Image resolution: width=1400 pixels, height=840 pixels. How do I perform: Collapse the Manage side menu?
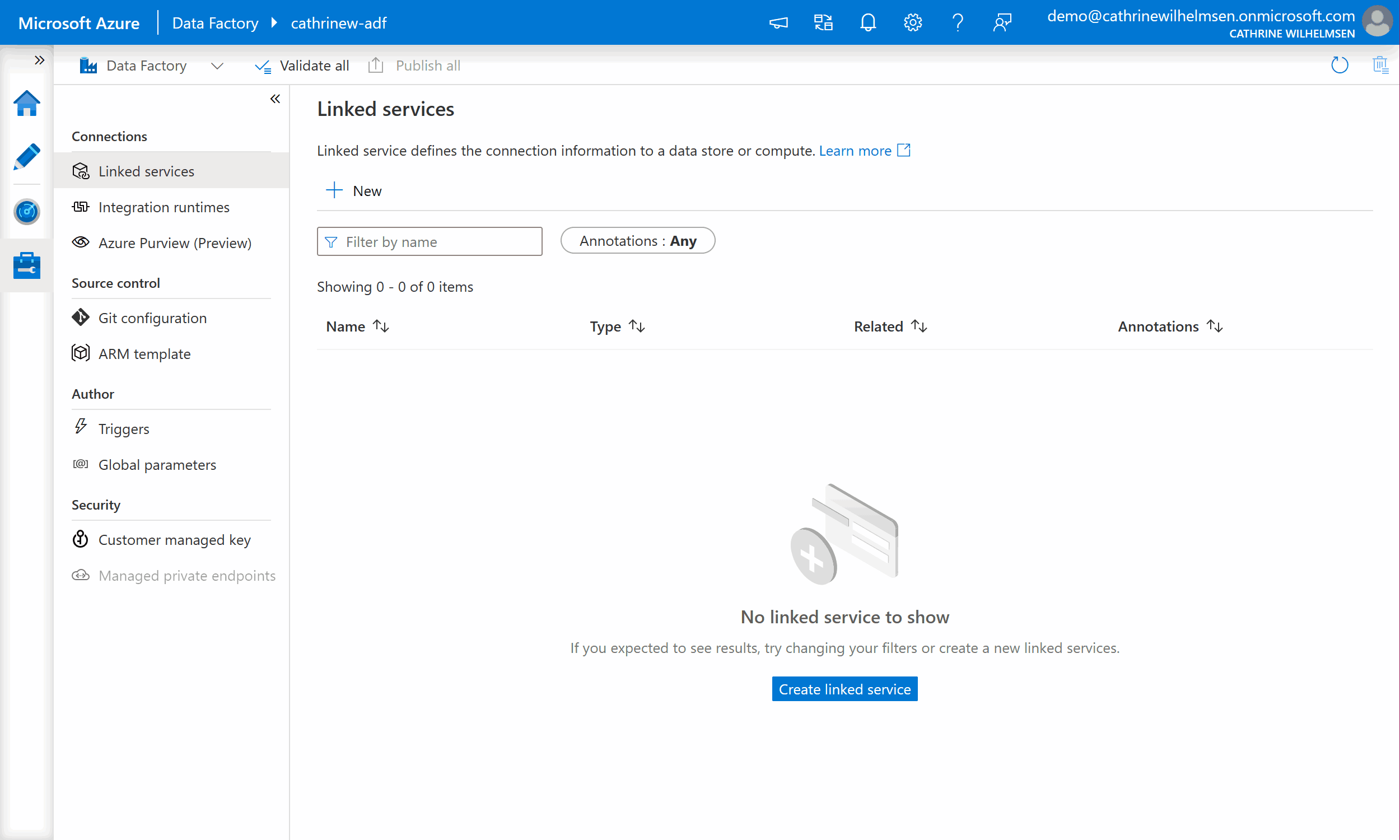(275, 99)
